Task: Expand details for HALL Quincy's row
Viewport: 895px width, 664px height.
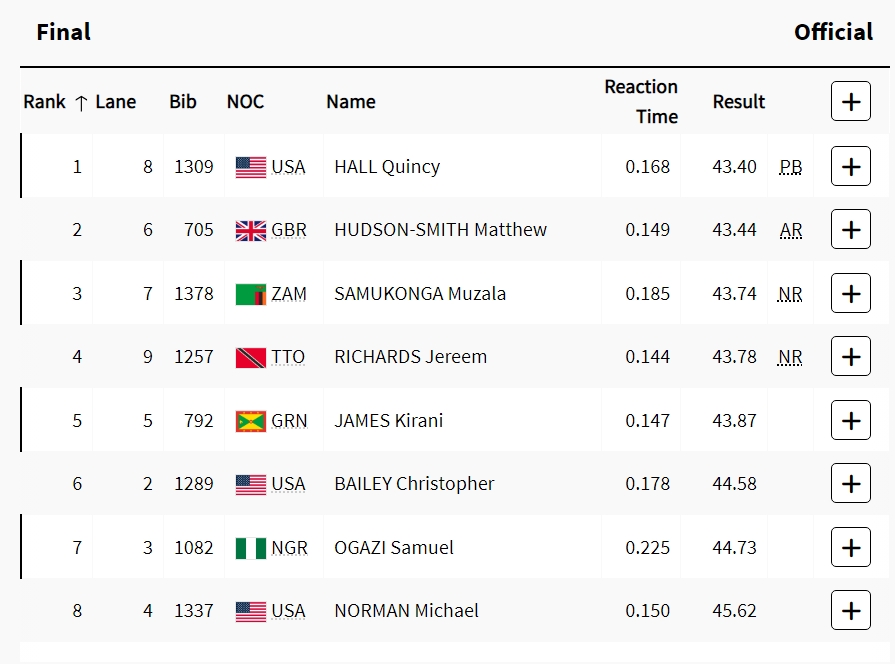Action: [x=850, y=167]
